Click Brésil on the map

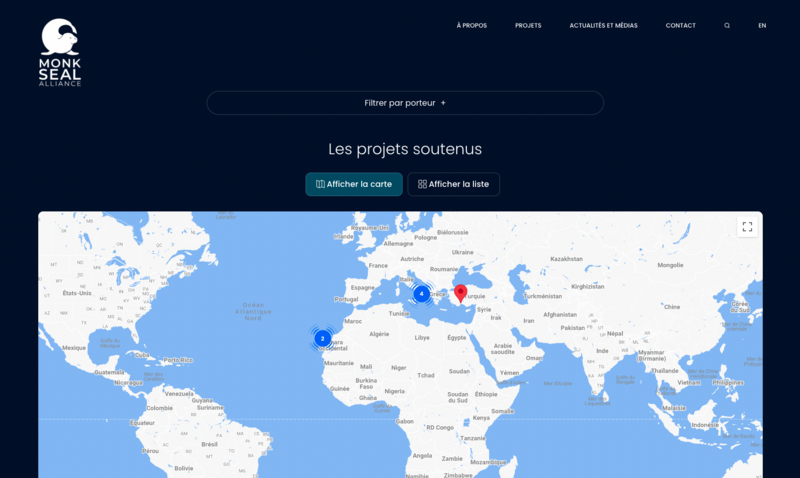pos(210,443)
